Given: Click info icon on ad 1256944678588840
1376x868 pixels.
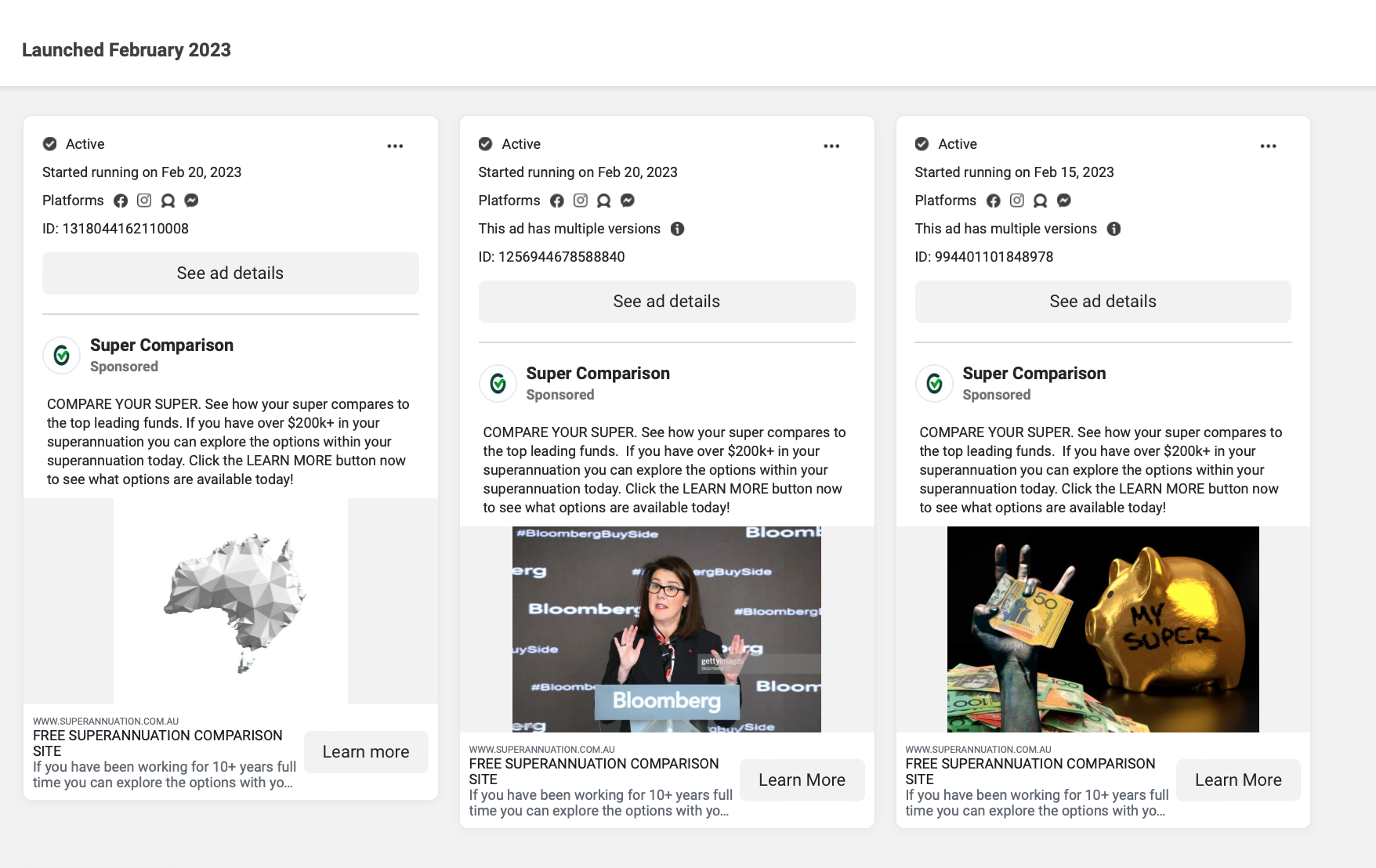Looking at the screenshot, I should coord(677,229).
